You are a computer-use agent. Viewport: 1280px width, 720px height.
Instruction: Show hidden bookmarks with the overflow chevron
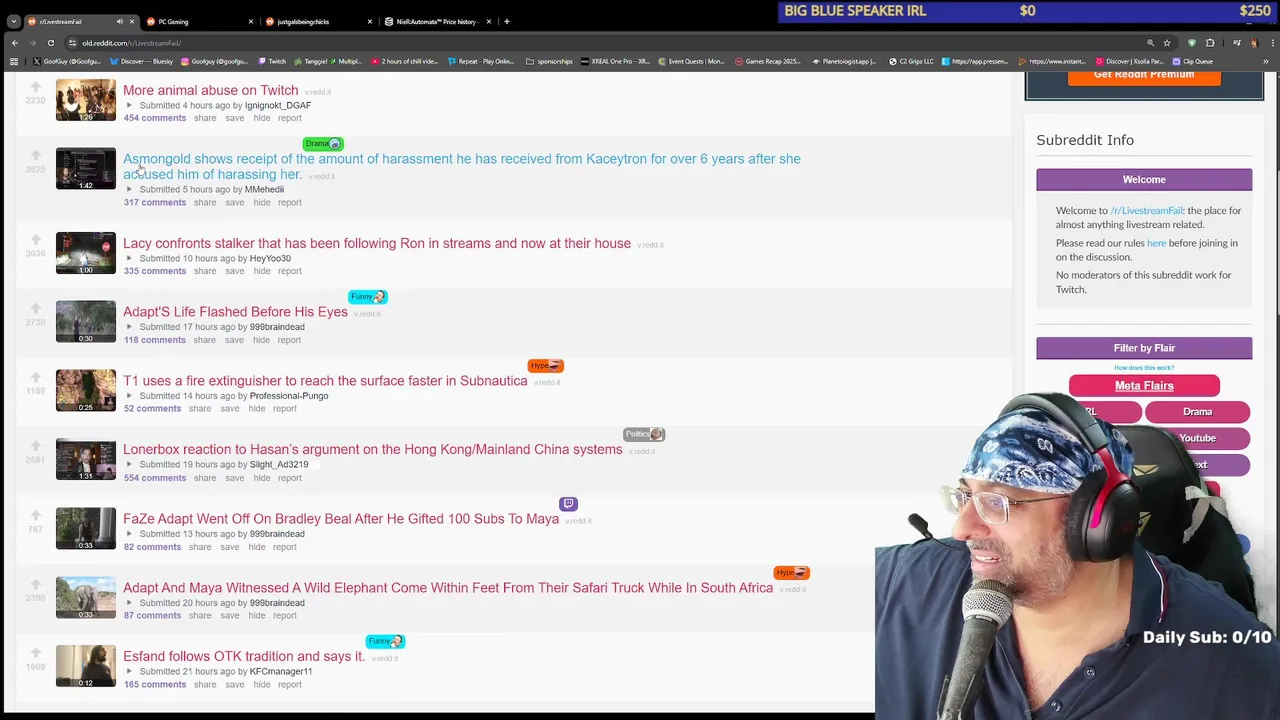(1265, 61)
